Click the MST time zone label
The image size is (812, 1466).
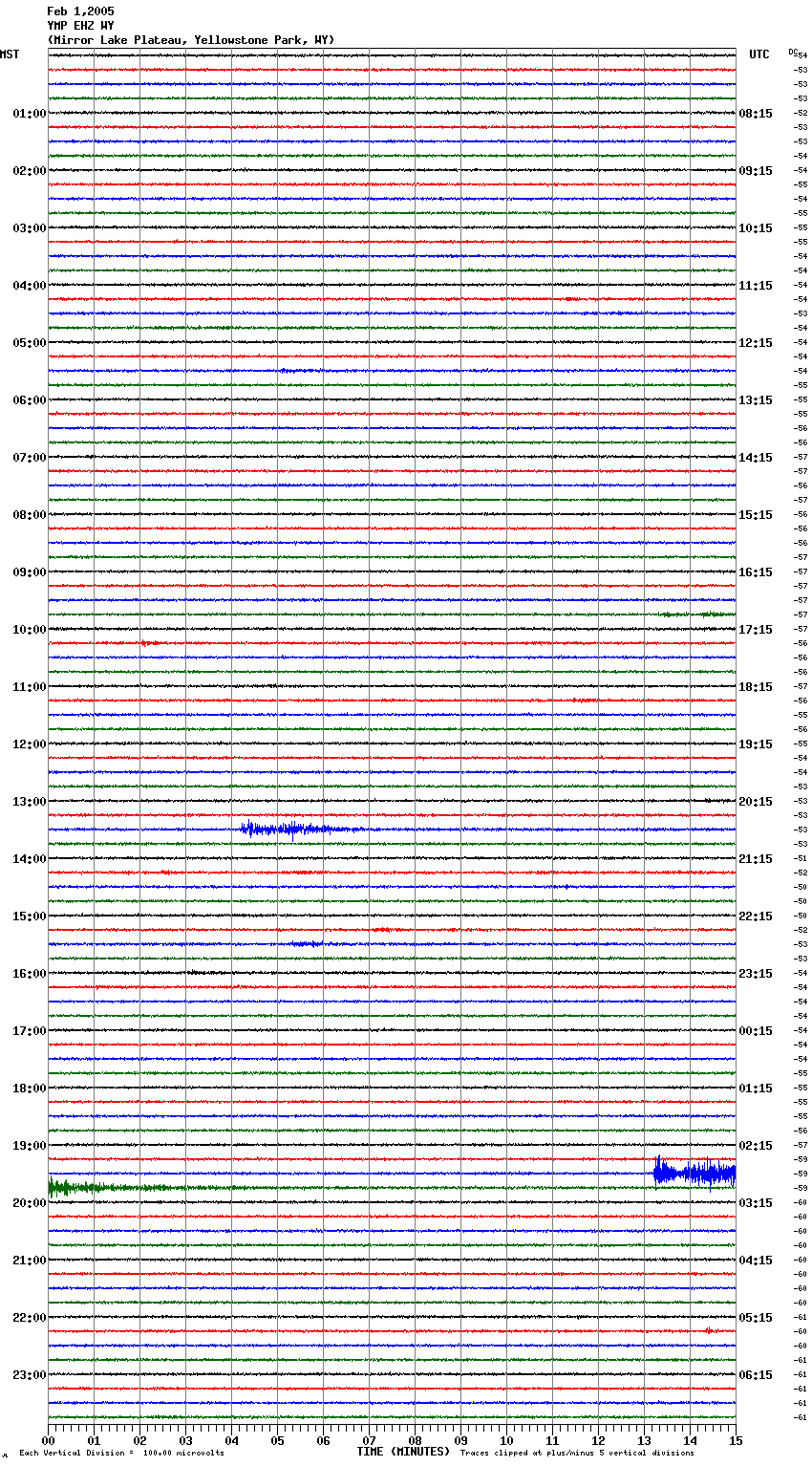pyautogui.click(x=10, y=54)
